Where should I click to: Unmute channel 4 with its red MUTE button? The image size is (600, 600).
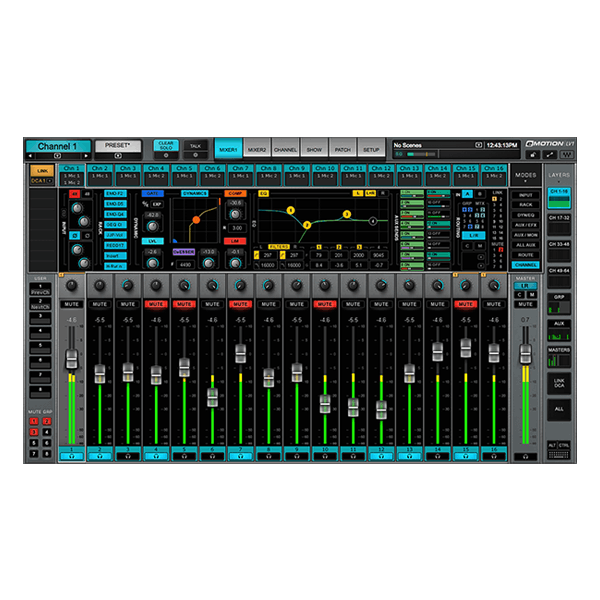(x=156, y=302)
